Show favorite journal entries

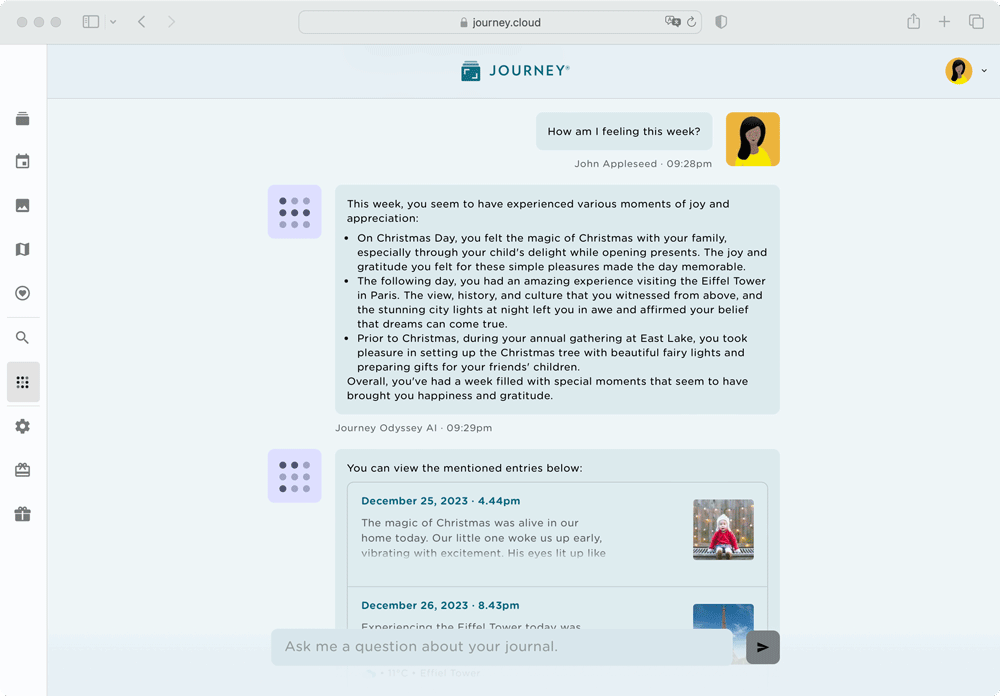click(x=22, y=293)
